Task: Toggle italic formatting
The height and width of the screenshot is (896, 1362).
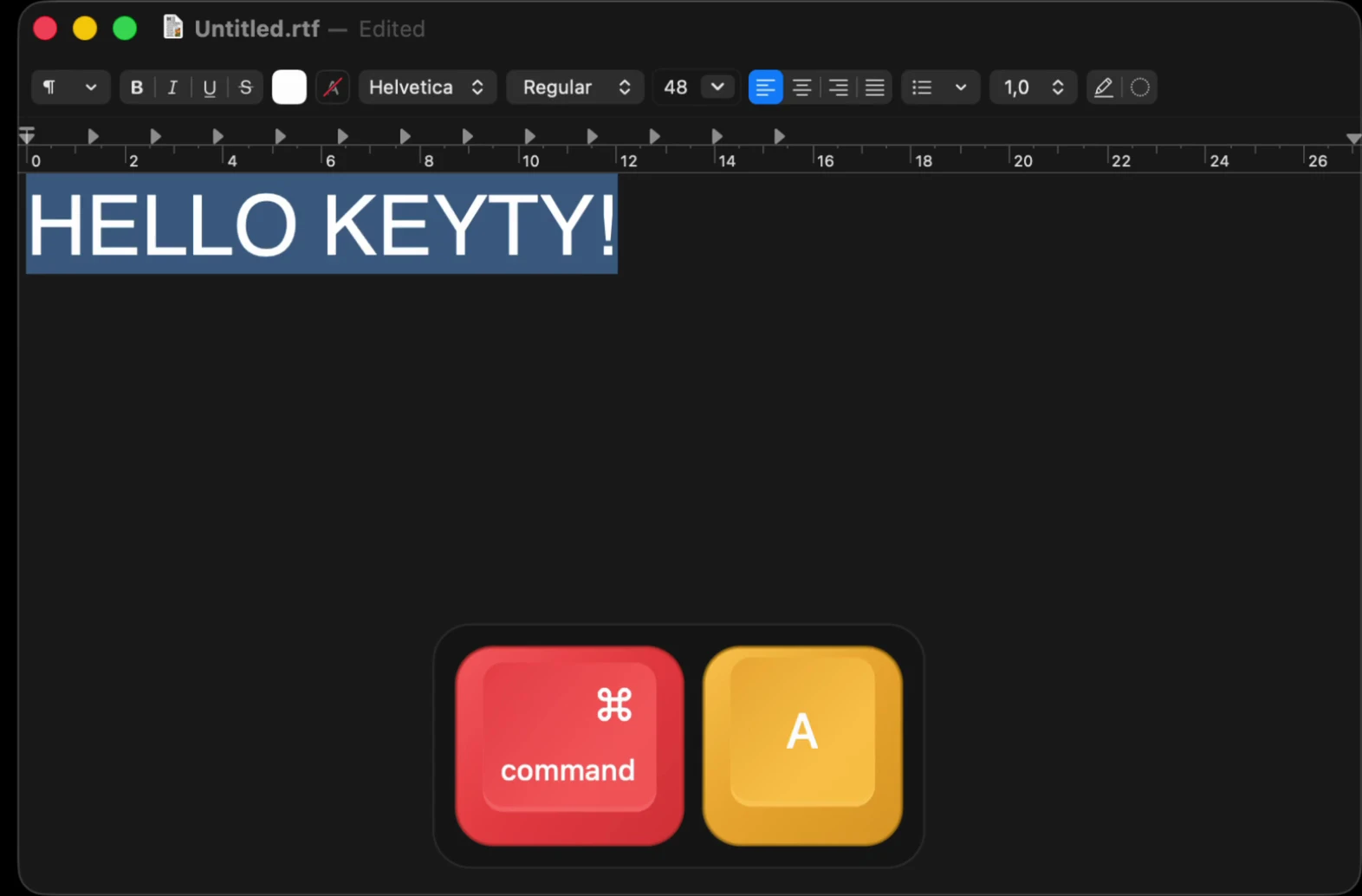Action: pos(172,88)
